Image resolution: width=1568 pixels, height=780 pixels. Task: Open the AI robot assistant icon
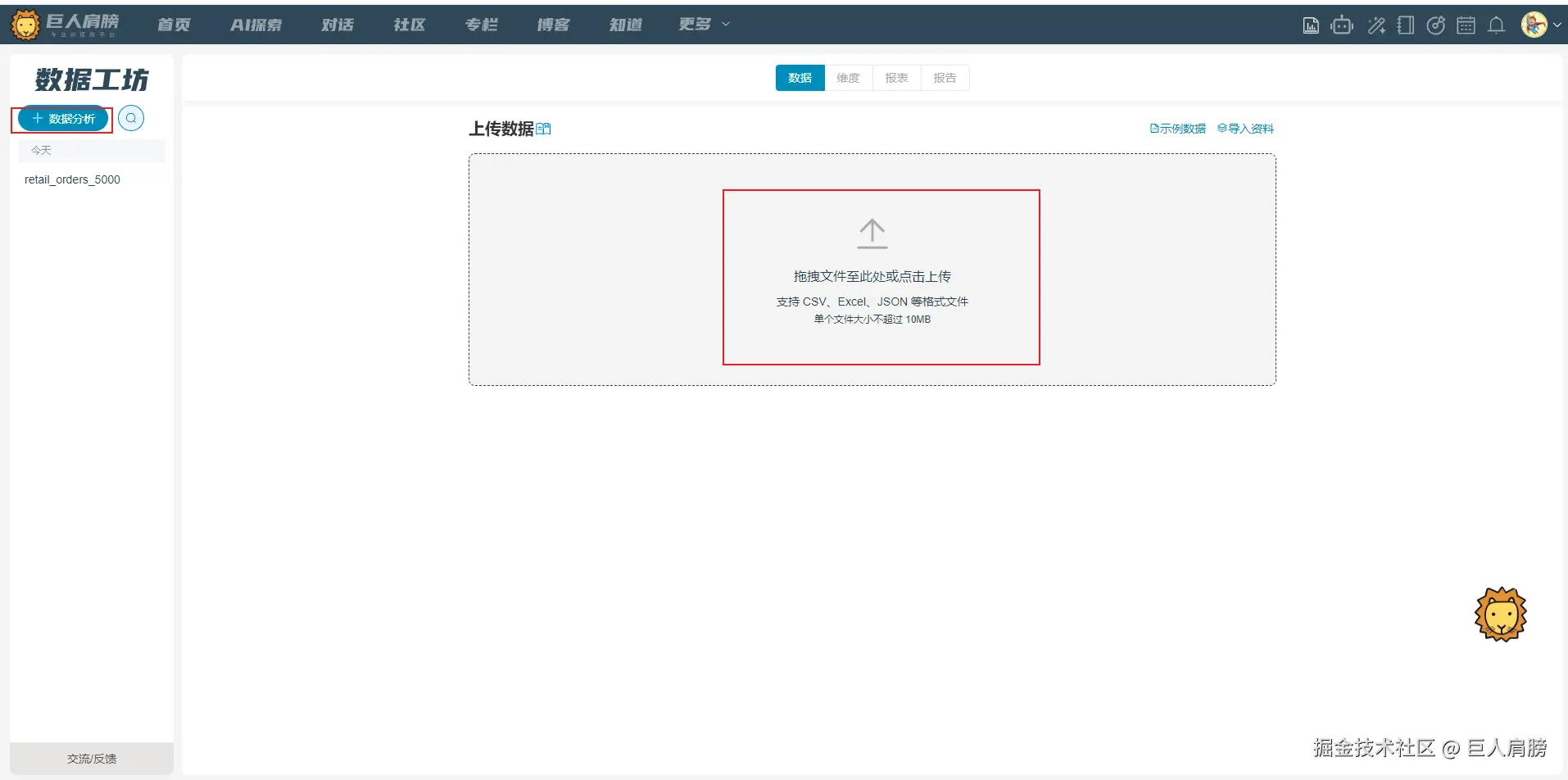coord(1342,25)
